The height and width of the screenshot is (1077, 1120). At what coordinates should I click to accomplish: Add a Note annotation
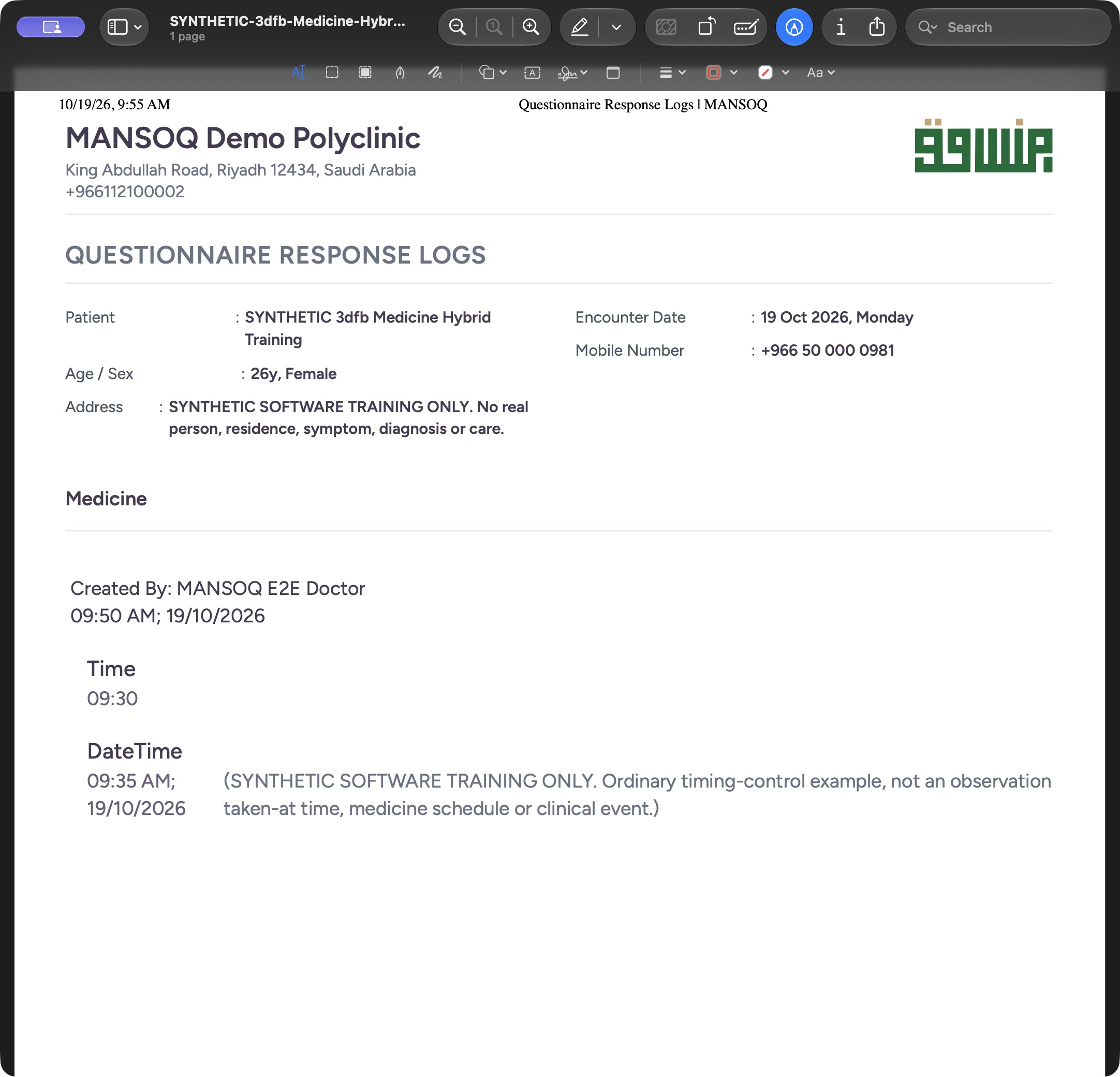point(613,72)
